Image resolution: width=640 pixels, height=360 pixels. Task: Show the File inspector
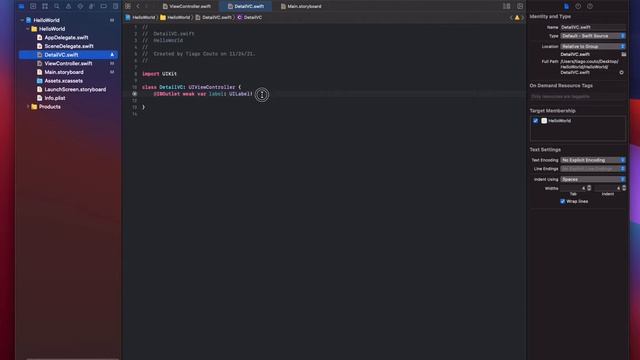pos(567,7)
